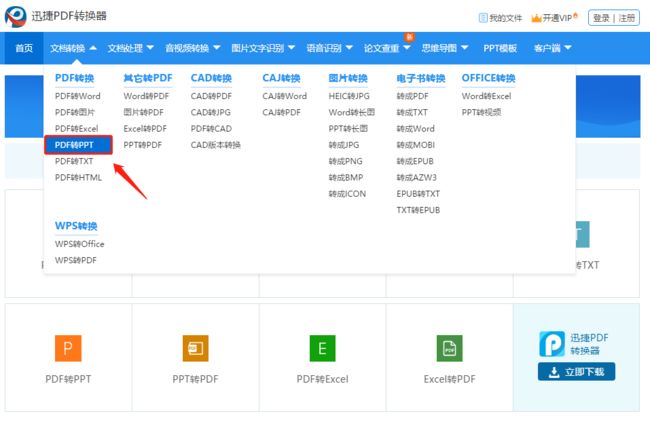Open the 开通VIP link text

(557, 18)
